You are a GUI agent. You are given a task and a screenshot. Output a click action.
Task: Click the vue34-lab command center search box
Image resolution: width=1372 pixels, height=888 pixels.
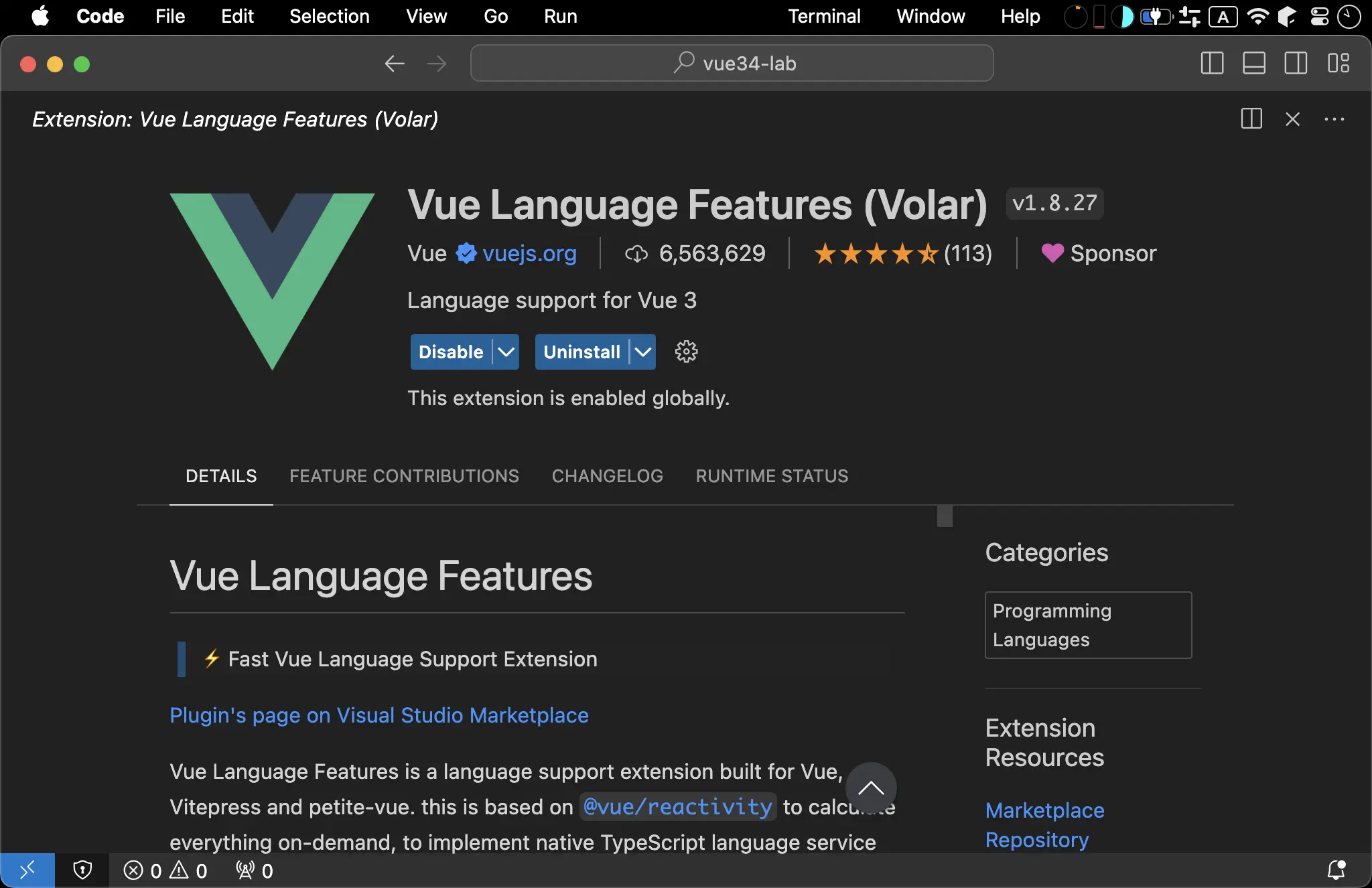[x=732, y=64]
